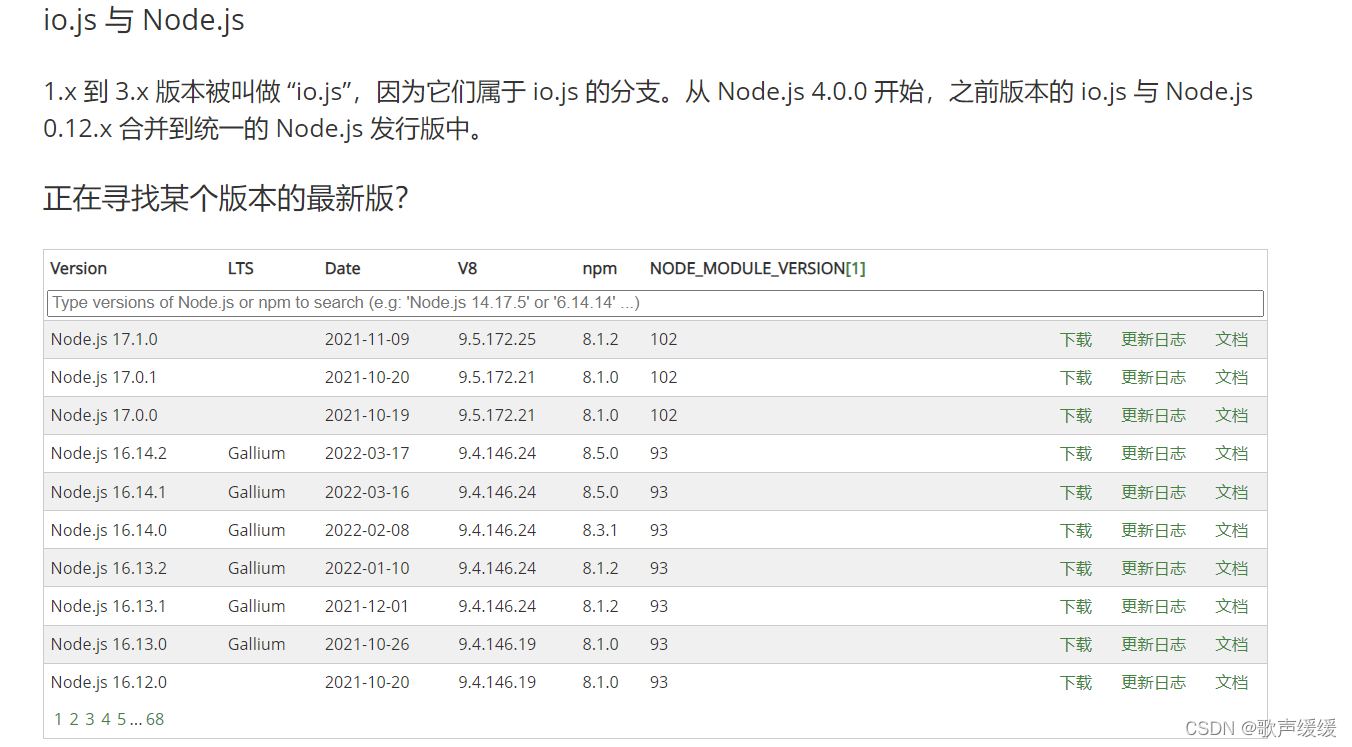This screenshot has height=747, width=1352.
Task: Open changelog for Node.js 17.1.0
Action: [x=1153, y=339]
